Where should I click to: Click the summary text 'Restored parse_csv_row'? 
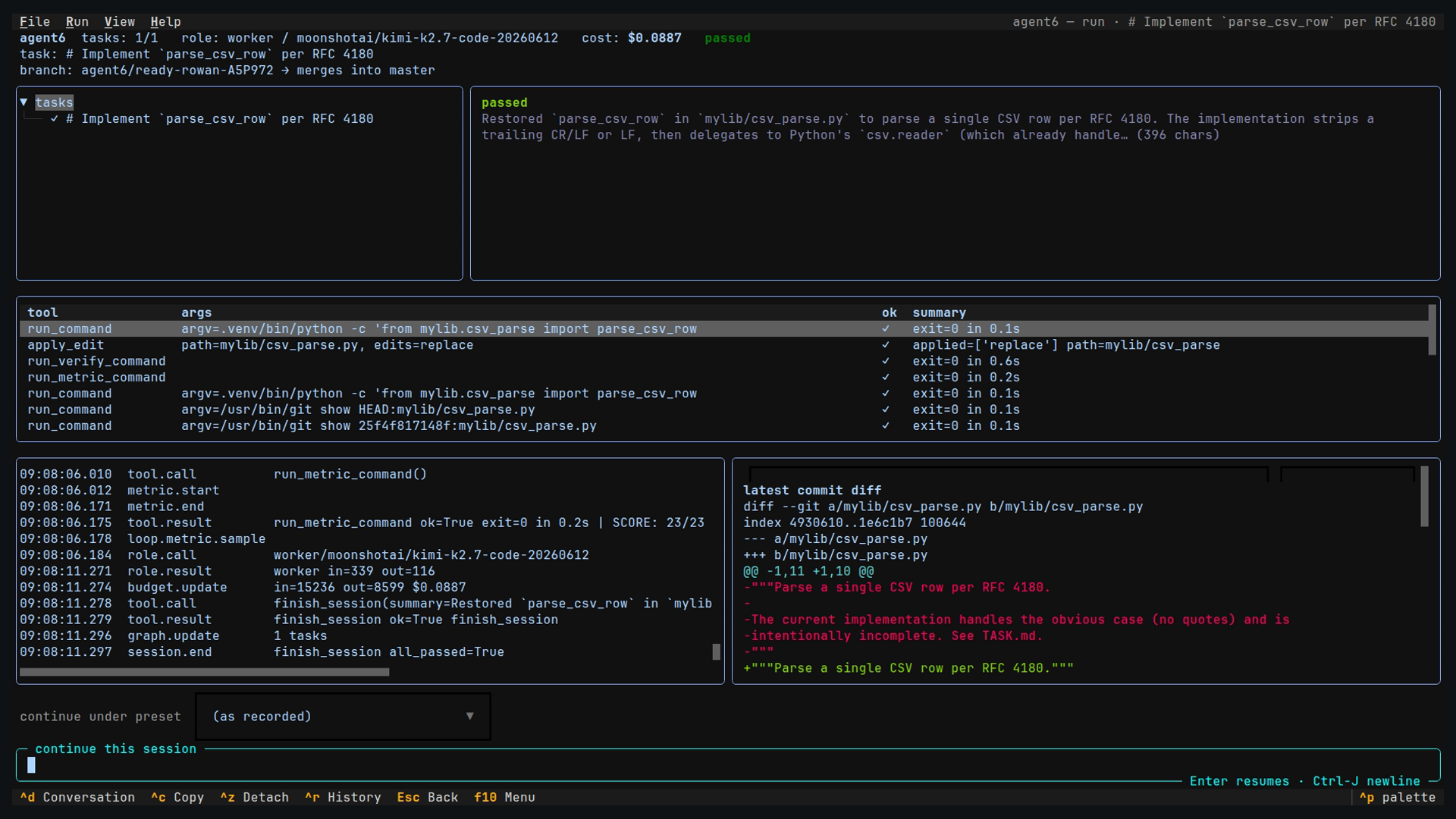927,127
